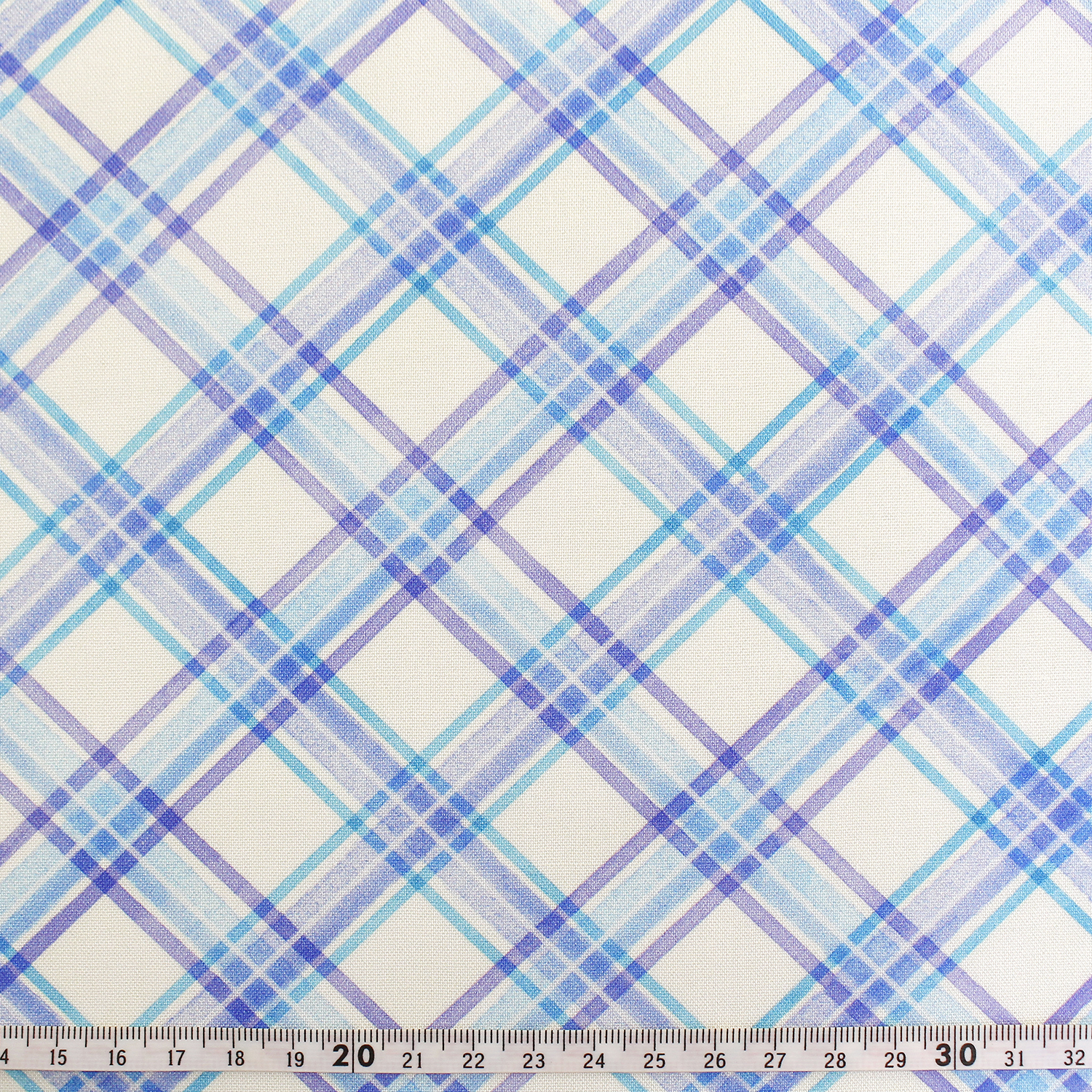Click the number 19 on the tape
Image resolution: width=1092 pixels, height=1092 pixels.
[295, 1058]
